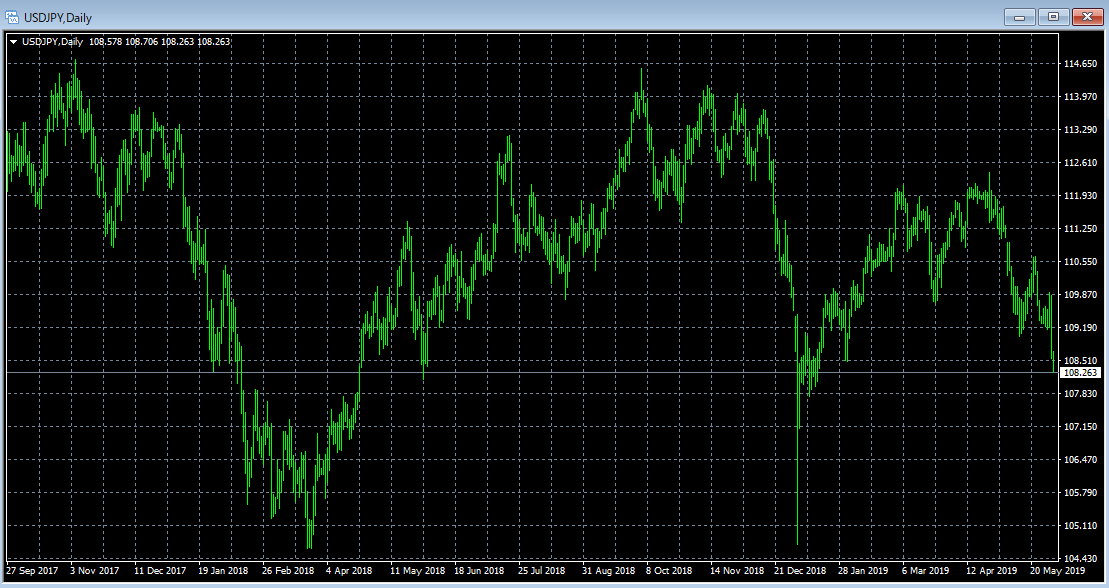Click the chart window icon in the title bar
The image size is (1109, 588).
[x=12, y=17]
